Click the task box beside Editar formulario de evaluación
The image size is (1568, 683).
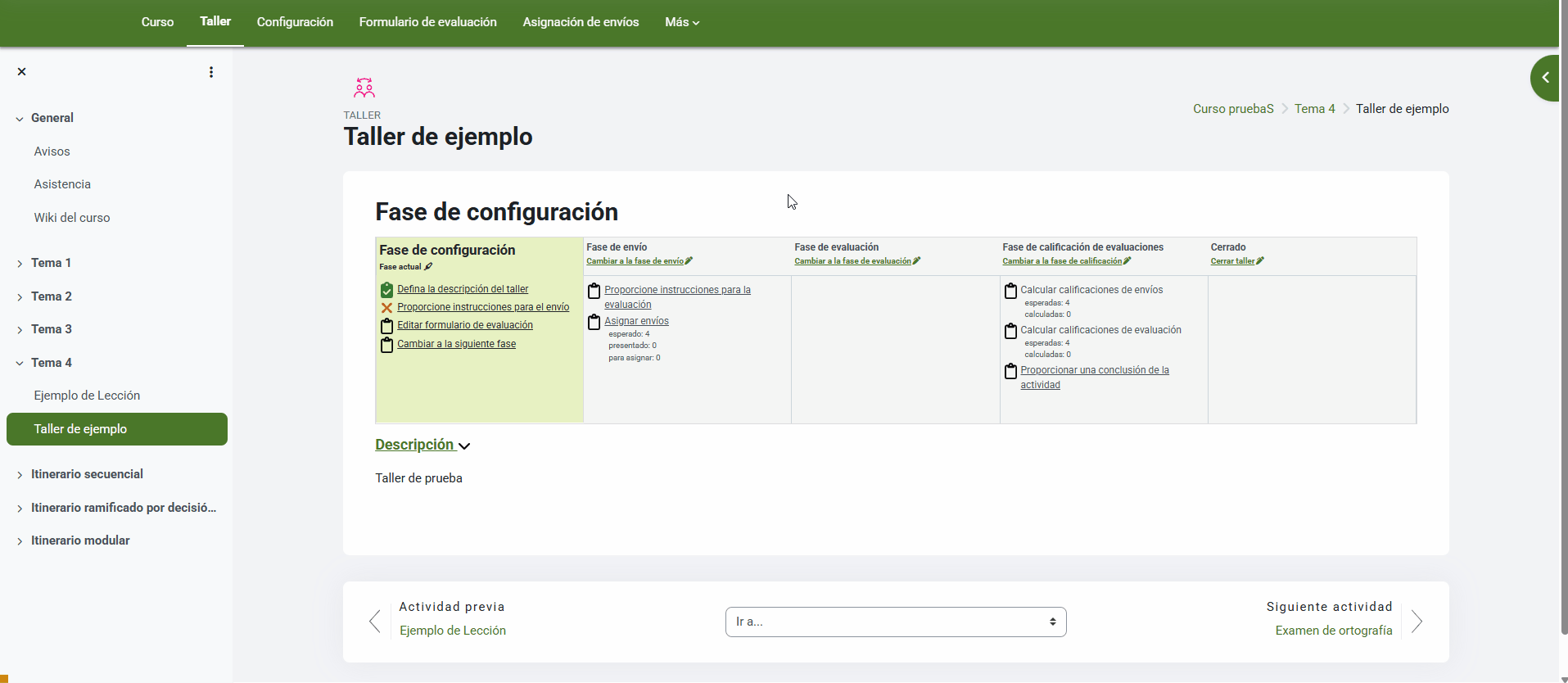tap(386, 326)
